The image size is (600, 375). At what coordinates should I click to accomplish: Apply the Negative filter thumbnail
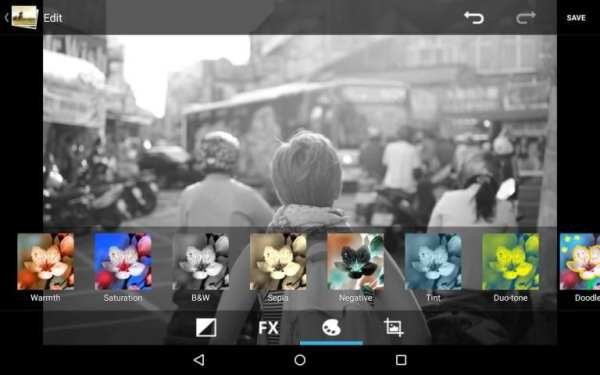point(356,261)
